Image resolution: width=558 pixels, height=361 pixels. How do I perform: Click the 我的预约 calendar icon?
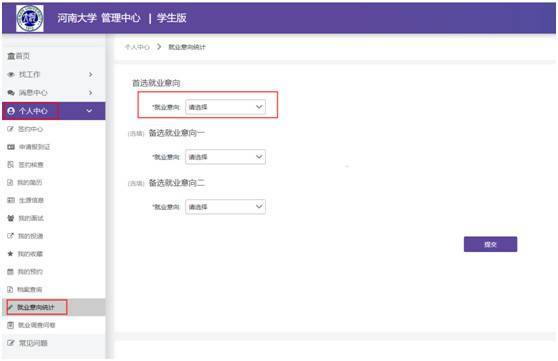(11, 271)
